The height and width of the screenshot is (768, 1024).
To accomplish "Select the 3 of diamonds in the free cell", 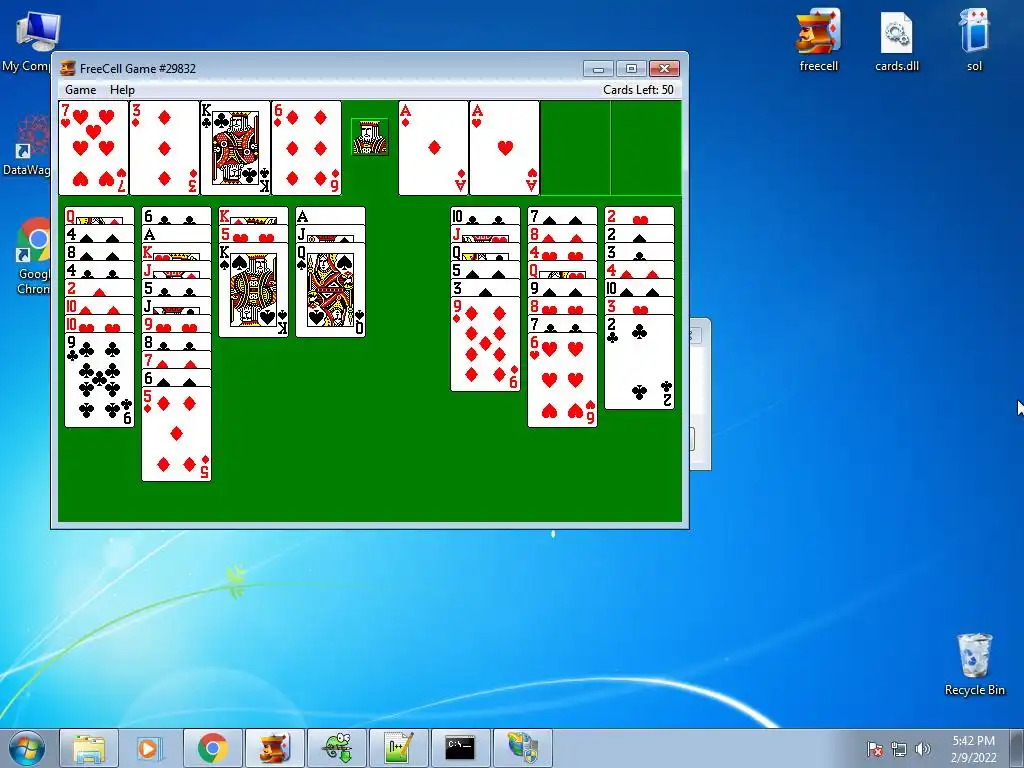I will point(165,148).
